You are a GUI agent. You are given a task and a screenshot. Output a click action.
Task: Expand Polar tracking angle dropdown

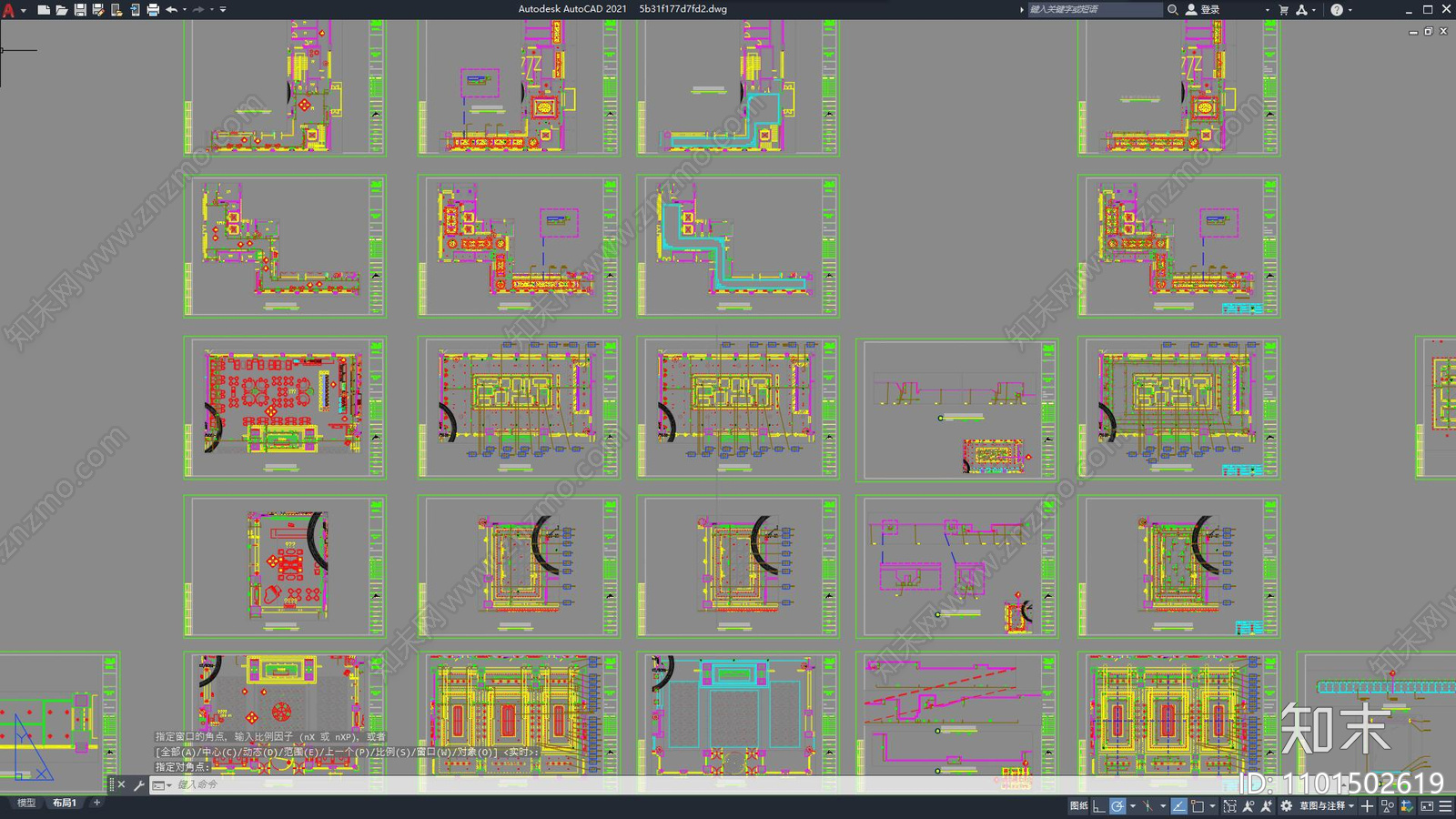click(1133, 806)
